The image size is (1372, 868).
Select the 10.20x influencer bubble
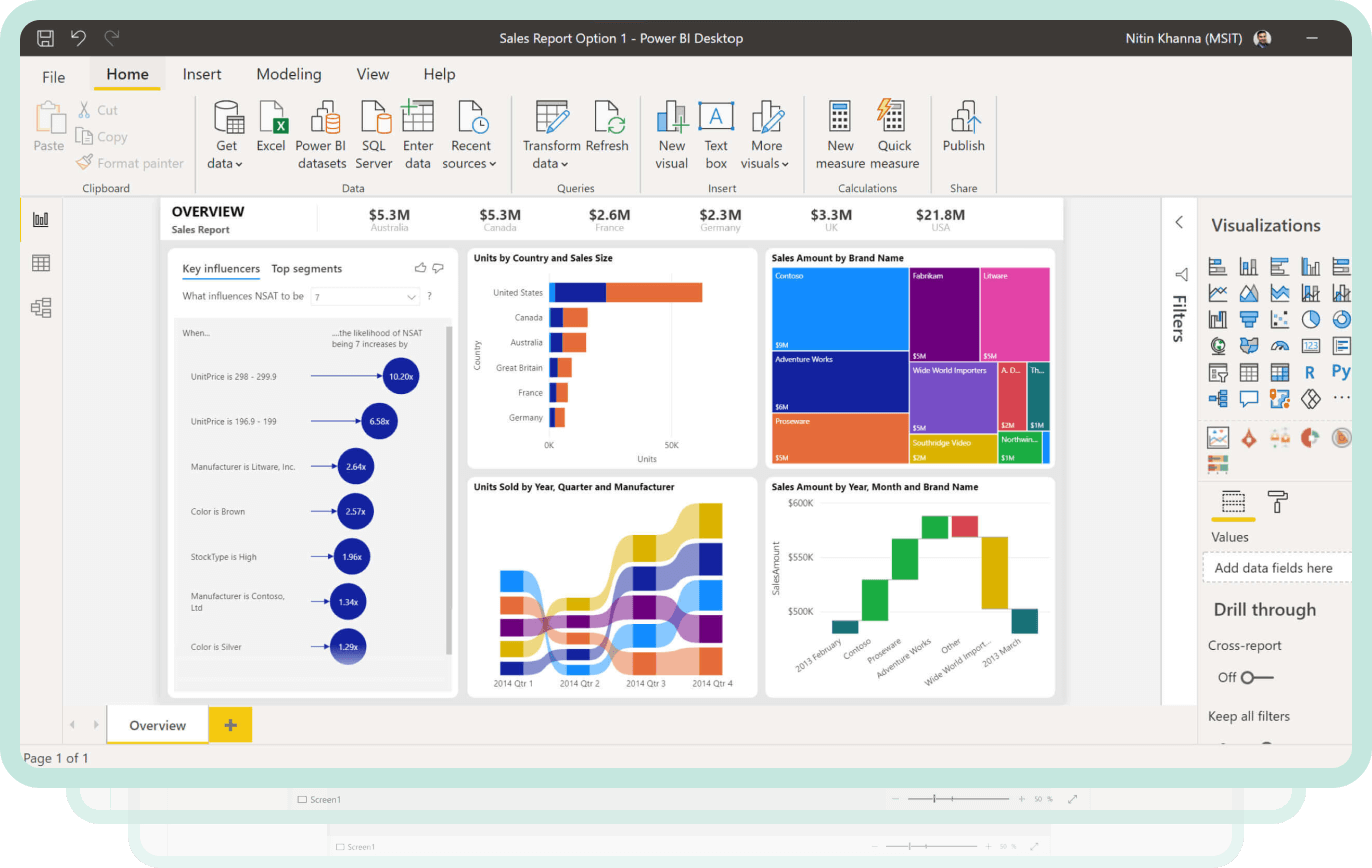click(400, 376)
